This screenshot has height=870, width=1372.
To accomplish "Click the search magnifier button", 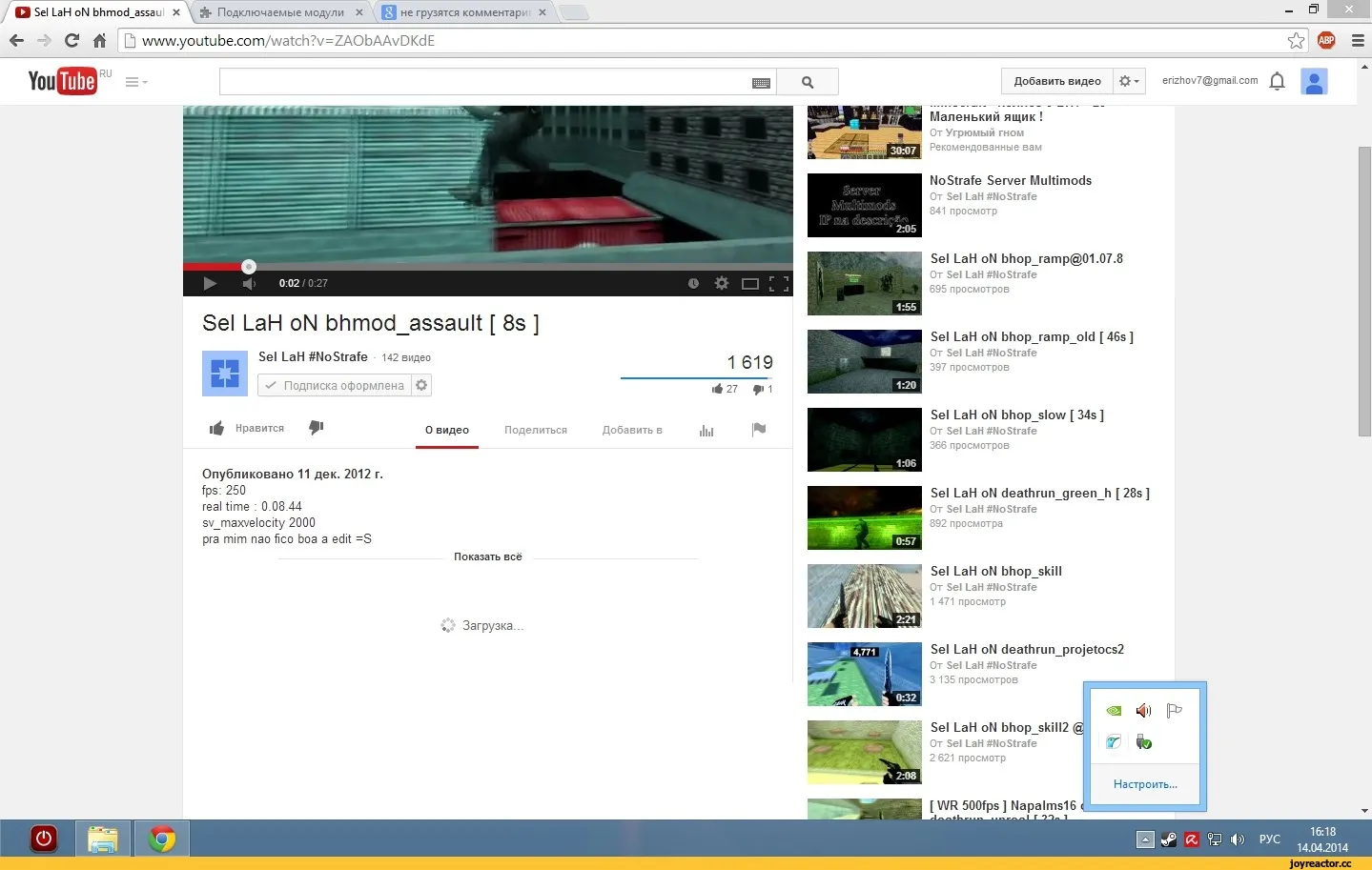I will [808, 82].
